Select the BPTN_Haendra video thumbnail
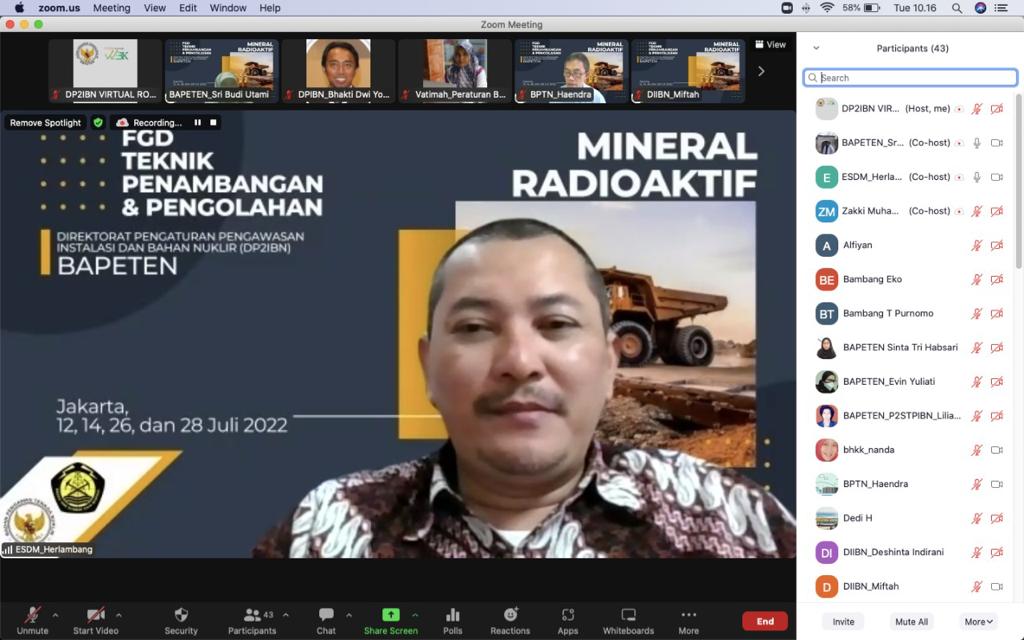 [x=571, y=71]
